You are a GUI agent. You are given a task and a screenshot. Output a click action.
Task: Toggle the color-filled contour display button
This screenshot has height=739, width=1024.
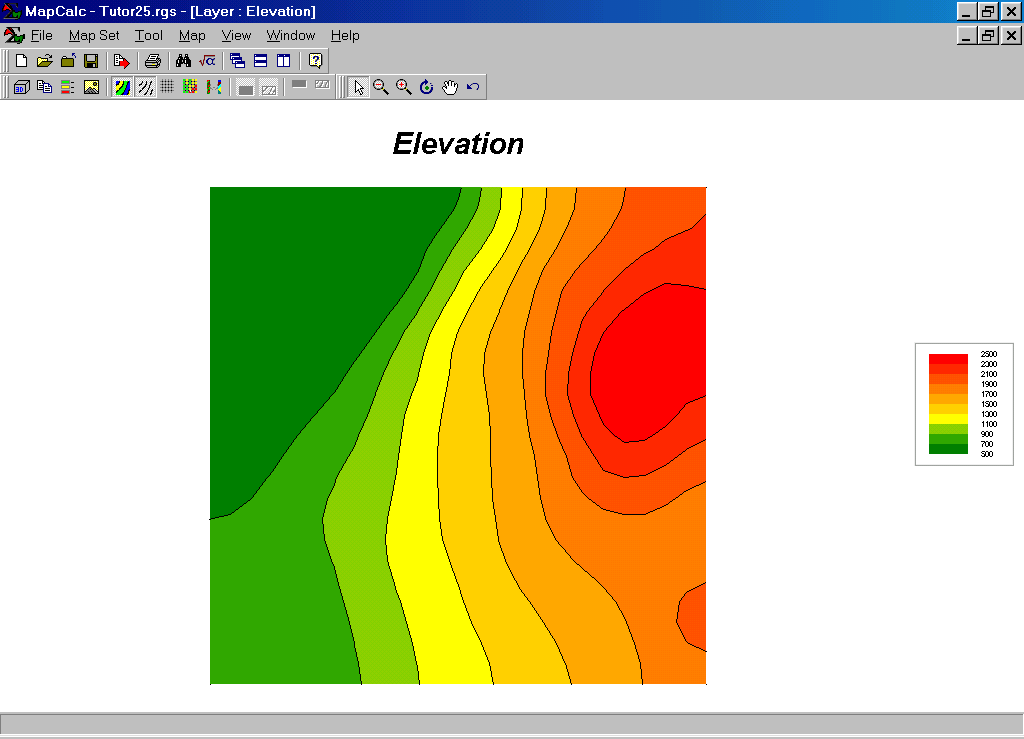coord(122,87)
